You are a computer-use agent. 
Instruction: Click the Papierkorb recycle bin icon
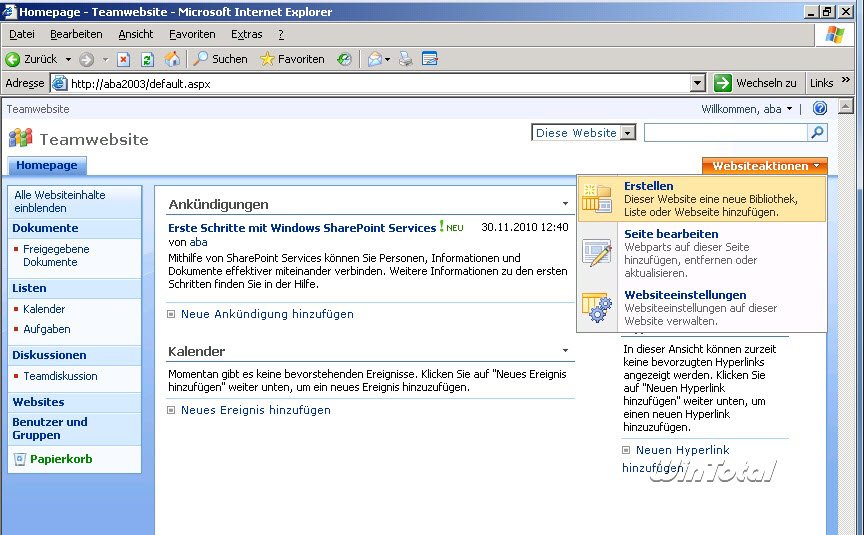20,459
